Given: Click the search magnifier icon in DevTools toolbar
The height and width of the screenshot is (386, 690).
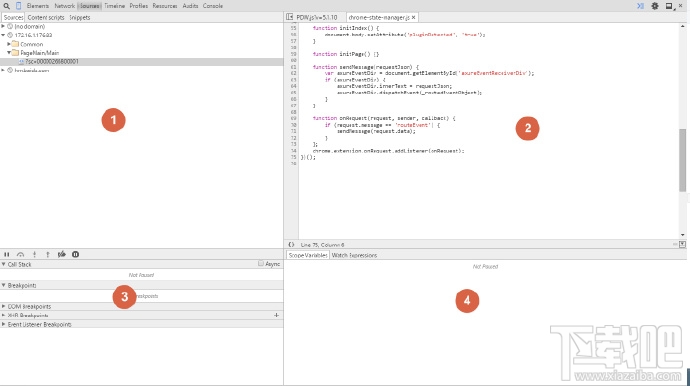Looking at the screenshot, I should pos(7,6).
